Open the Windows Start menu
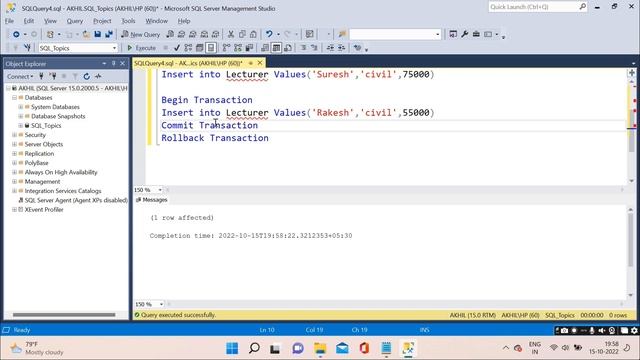Screen dimensions: 640x360 point(232,348)
